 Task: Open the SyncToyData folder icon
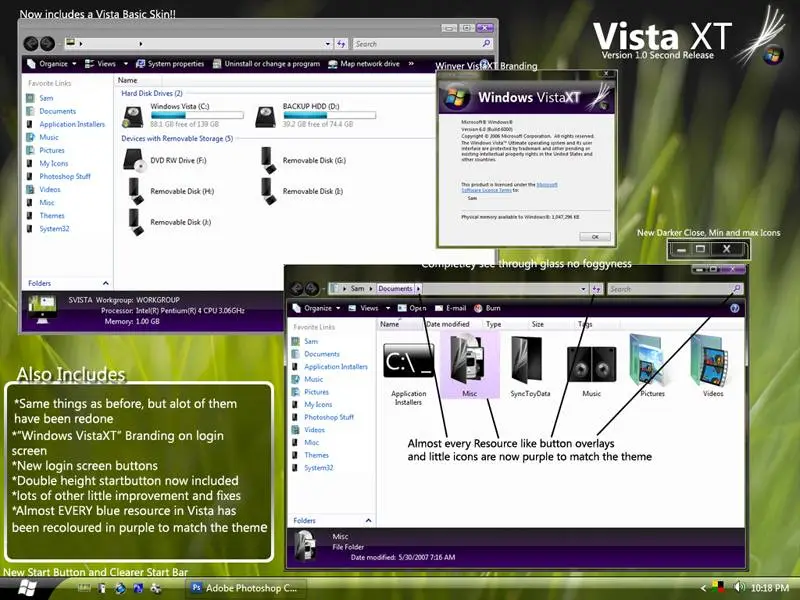click(x=527, y=359)
